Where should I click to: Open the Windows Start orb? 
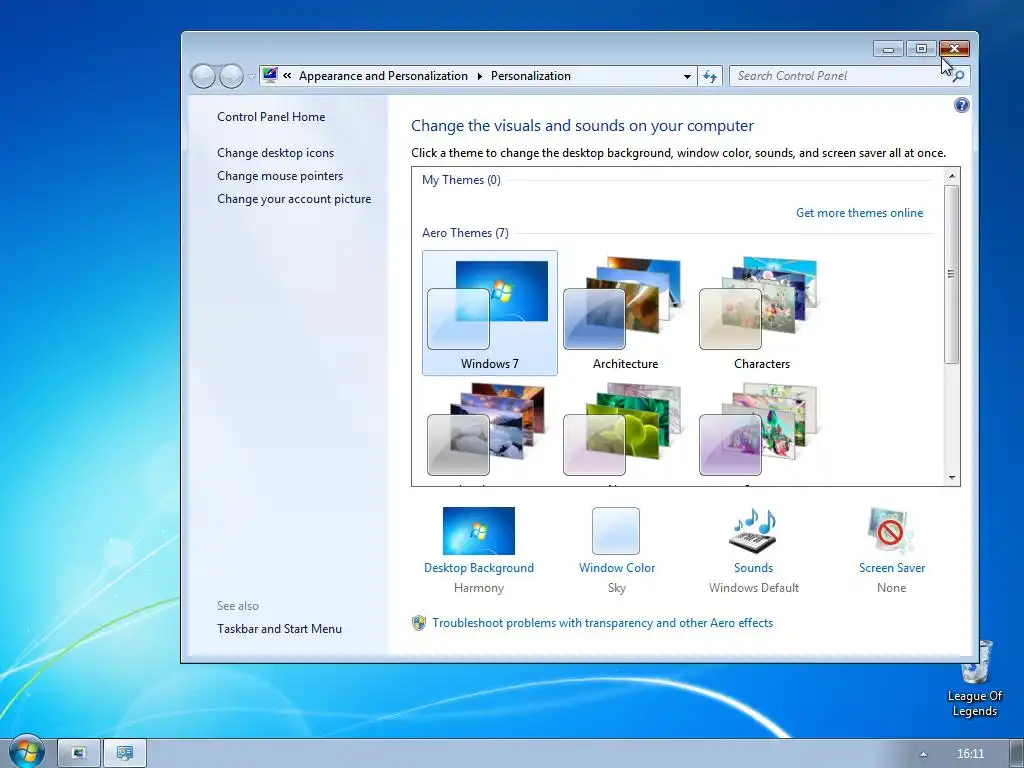point(26,752)
